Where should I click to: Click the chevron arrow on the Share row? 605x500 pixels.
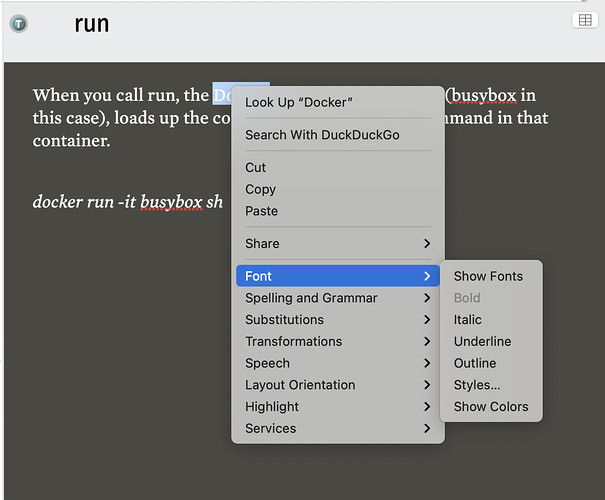tap(427, 243)
